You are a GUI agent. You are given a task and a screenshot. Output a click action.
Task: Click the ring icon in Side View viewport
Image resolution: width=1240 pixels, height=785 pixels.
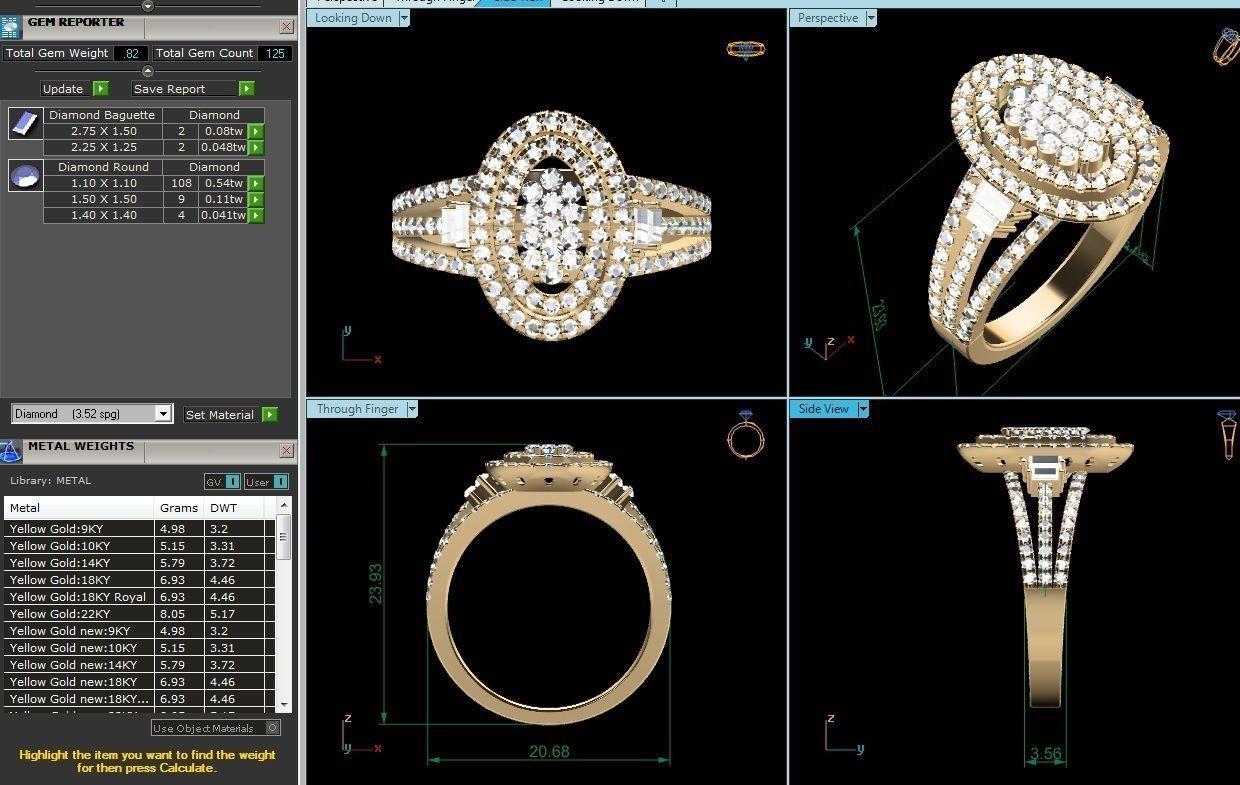[x=1227, y=435]
